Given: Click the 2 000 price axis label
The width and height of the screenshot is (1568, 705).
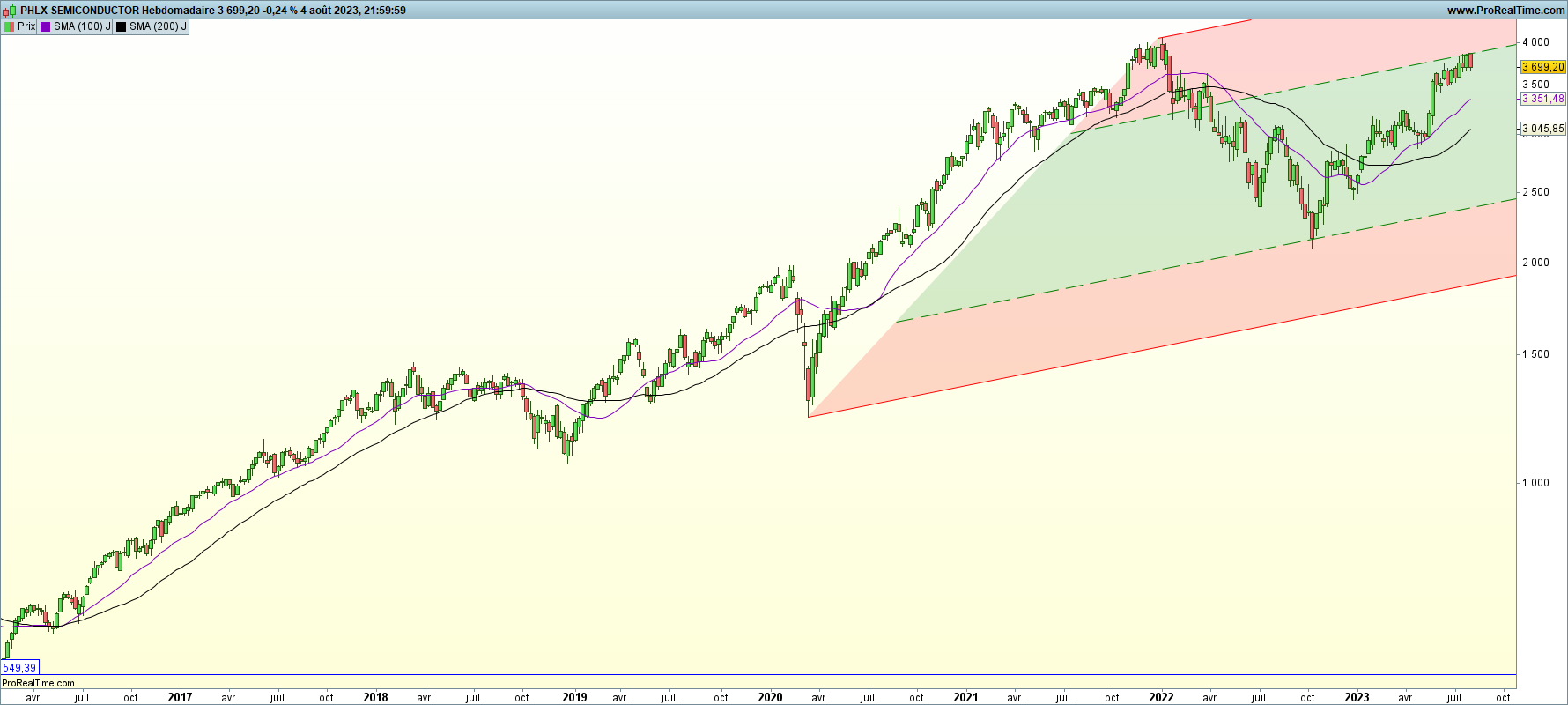Looking at the screenshot, I should (x=1535, y=263).
